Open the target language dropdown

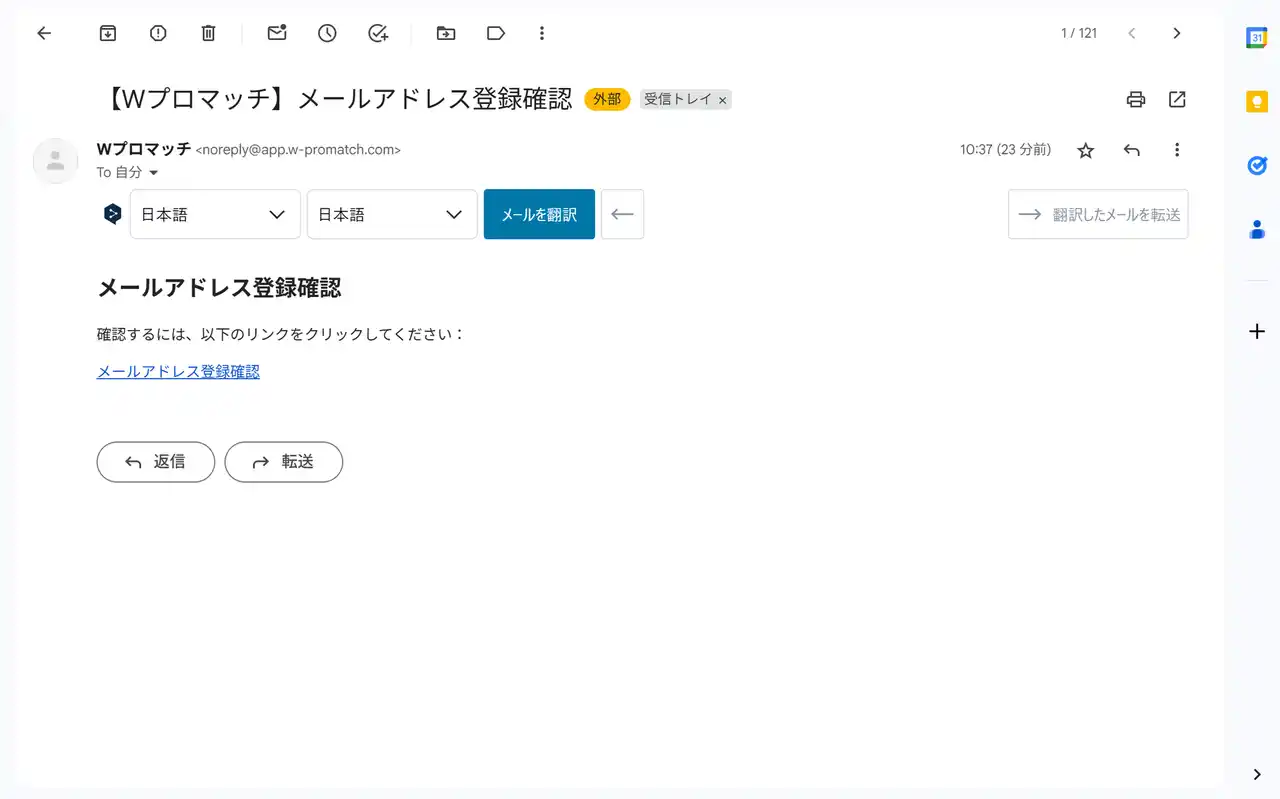point(391,214)
